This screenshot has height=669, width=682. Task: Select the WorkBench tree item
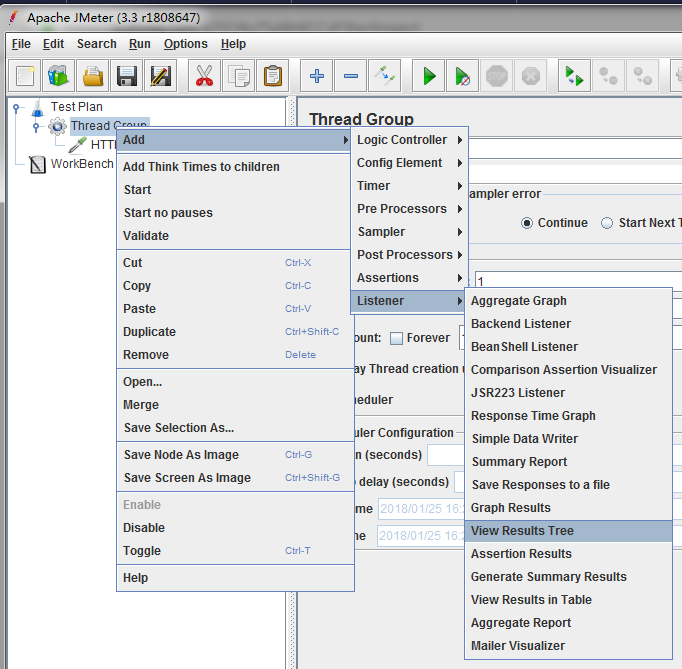coord(82,164)
